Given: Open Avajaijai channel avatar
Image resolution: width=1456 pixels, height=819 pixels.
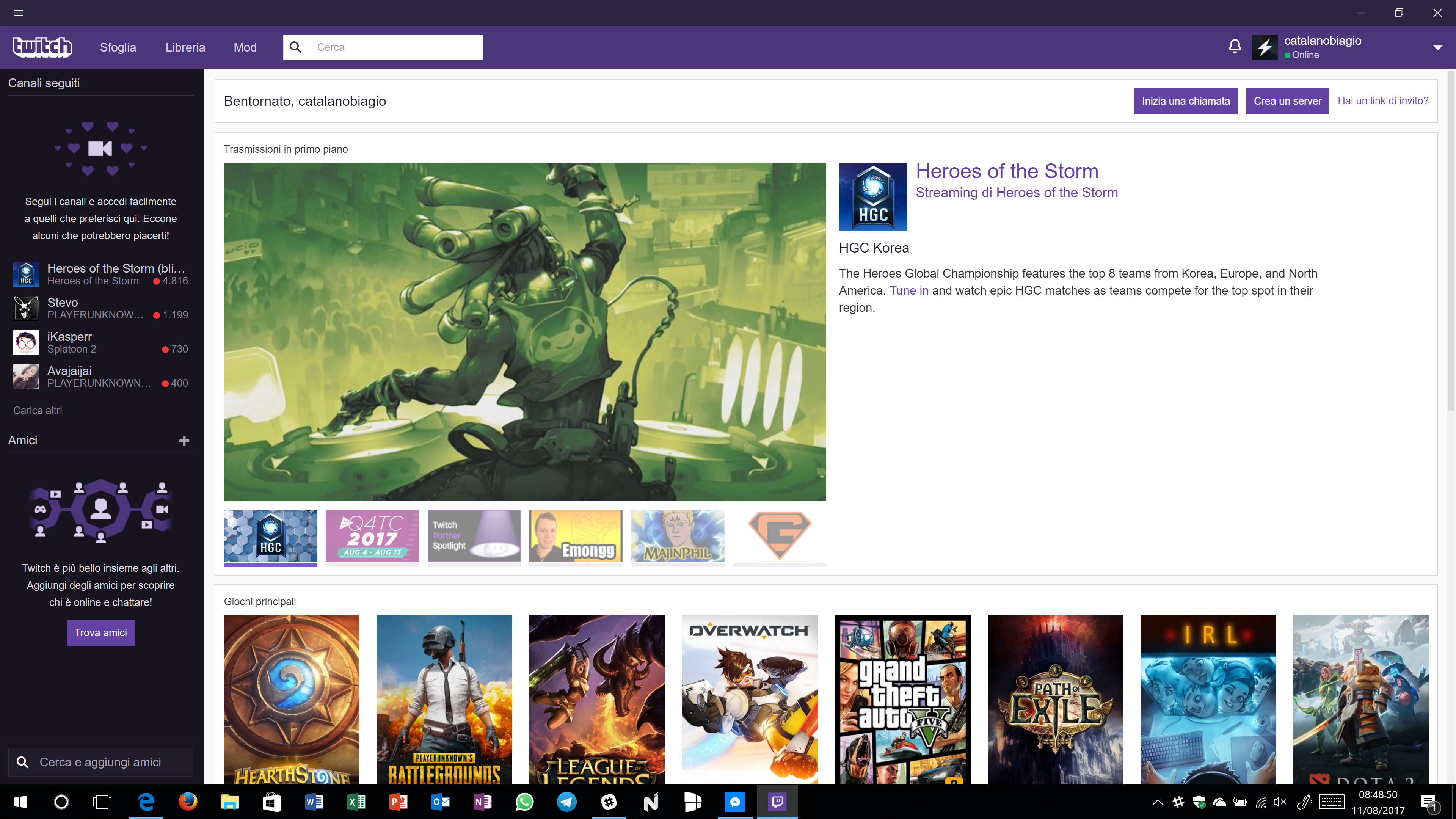Looking at the screenshot, I should 26,377.
